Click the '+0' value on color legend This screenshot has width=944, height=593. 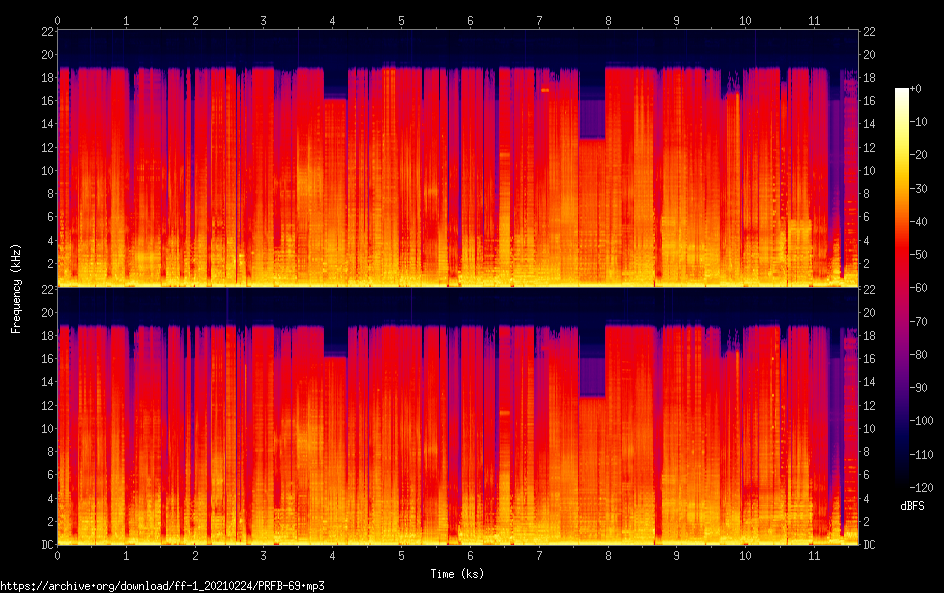(x=916, y=88)
